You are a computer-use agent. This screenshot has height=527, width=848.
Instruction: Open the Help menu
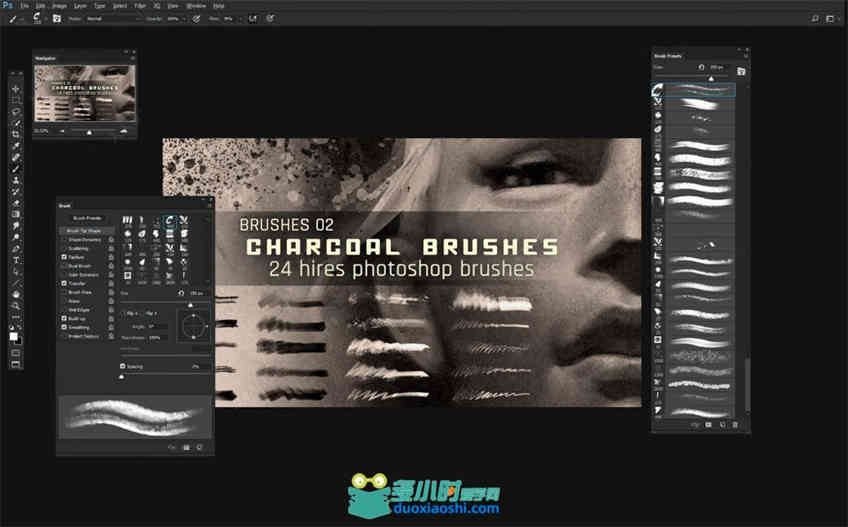pos(218,5)
